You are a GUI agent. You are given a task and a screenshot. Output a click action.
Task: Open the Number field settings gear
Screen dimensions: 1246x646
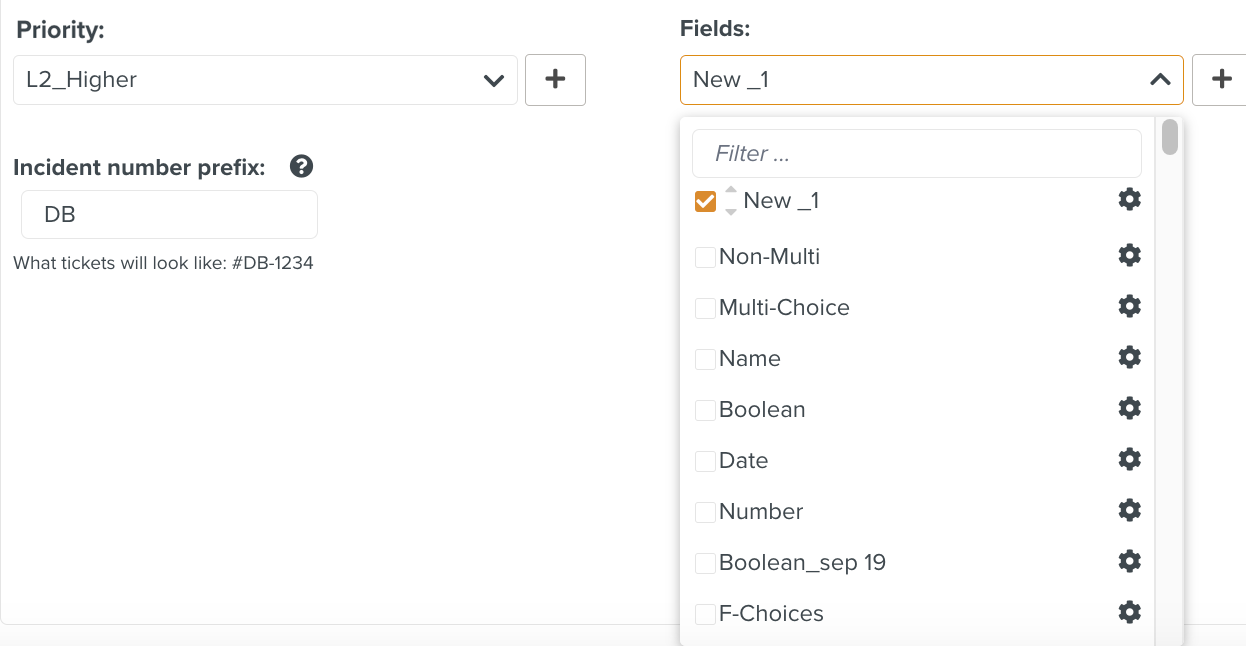tap(1129, 510)
